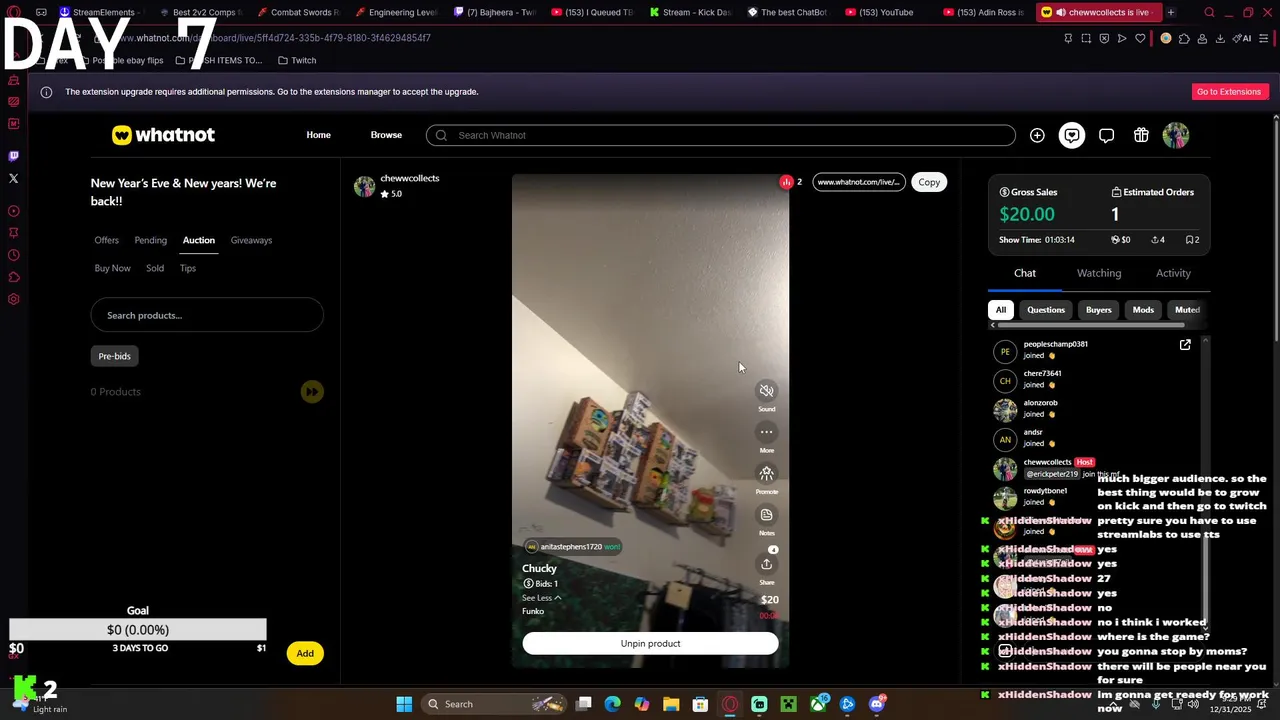Open Opera AI assistant
The width and height of the screenshot is (1280, 720).
click(x=1242, y=38)
